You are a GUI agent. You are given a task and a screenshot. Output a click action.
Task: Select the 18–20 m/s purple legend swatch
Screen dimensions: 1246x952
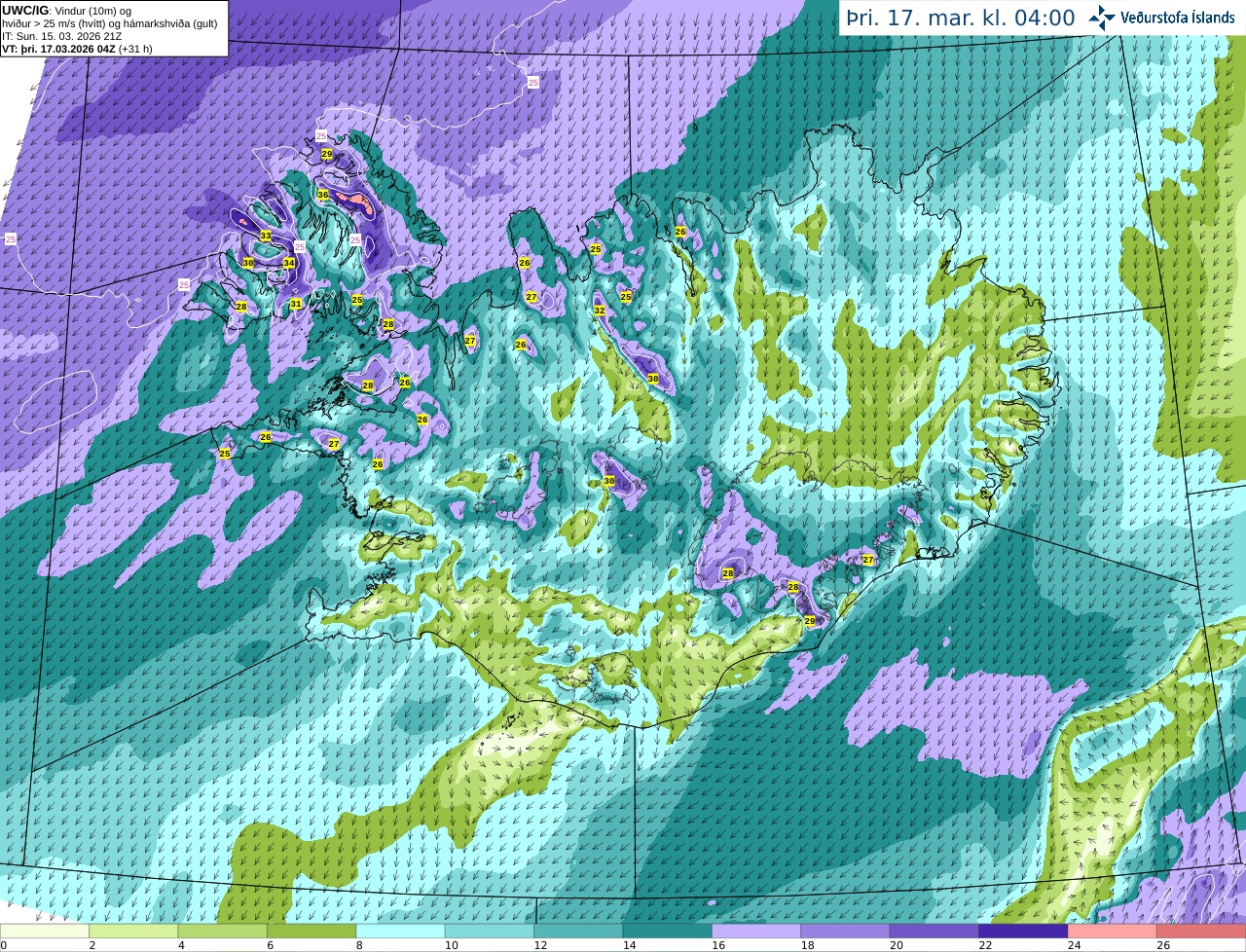[846, 931]
